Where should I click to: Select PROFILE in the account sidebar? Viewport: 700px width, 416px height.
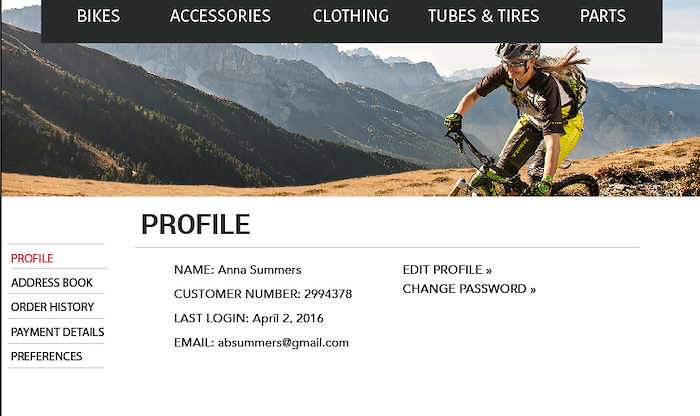[x=32, y=258]
